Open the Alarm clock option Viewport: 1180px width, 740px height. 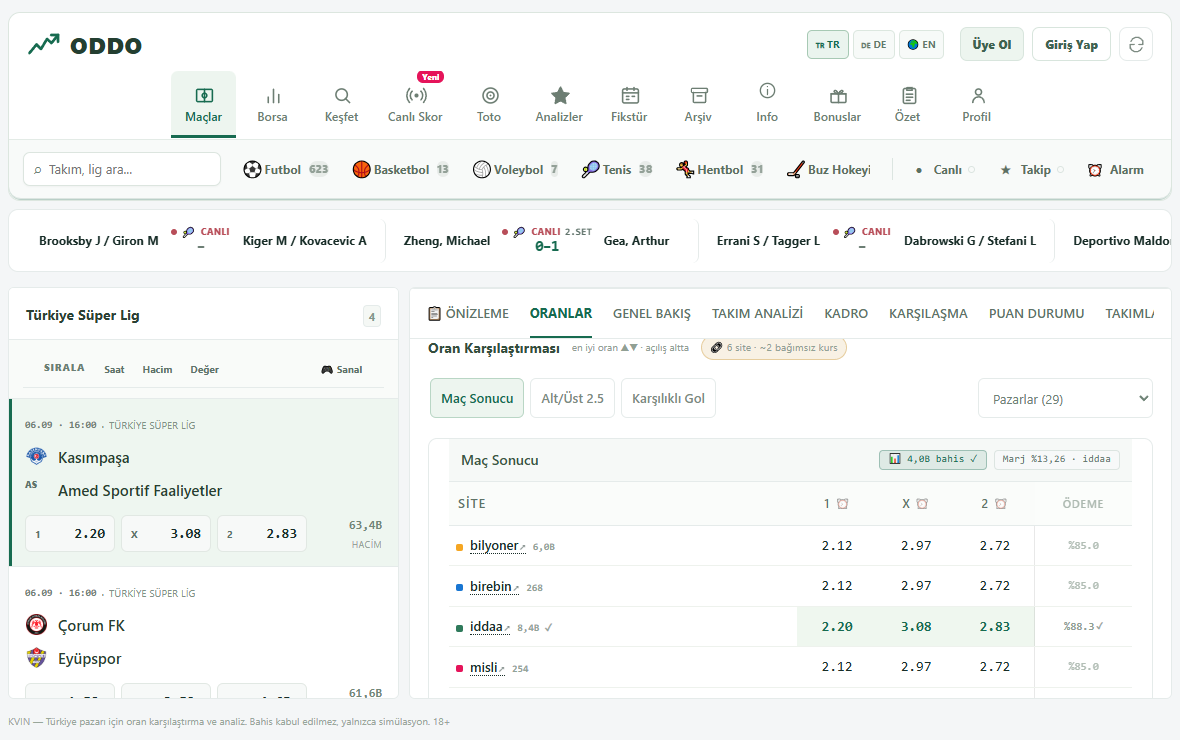click(x=1116, y=170)
